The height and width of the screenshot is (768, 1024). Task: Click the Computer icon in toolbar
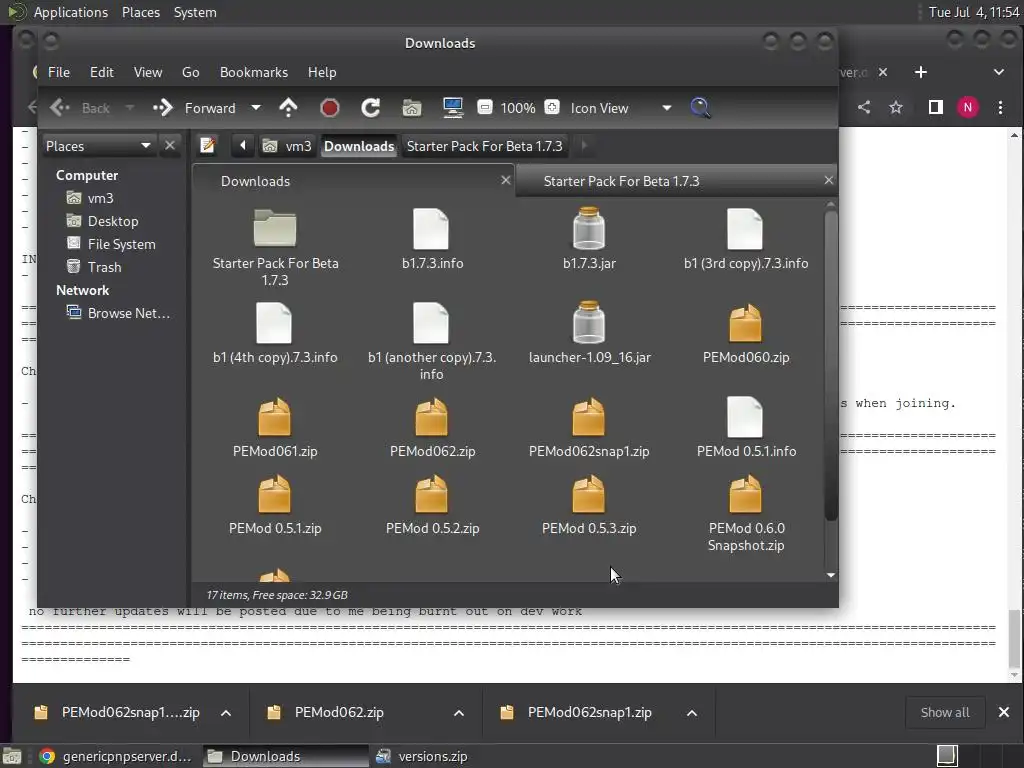click(x=452, y=108)
